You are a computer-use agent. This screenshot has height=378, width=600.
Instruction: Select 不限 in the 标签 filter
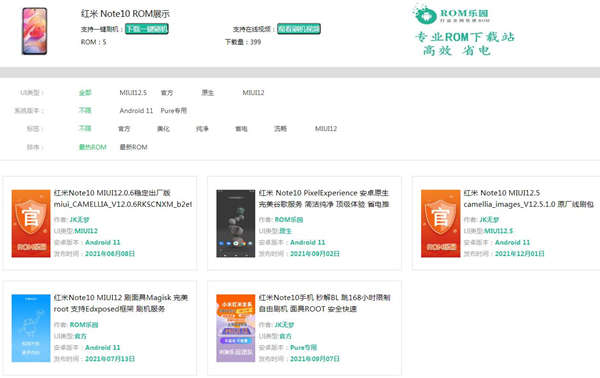tap(85, 128)
